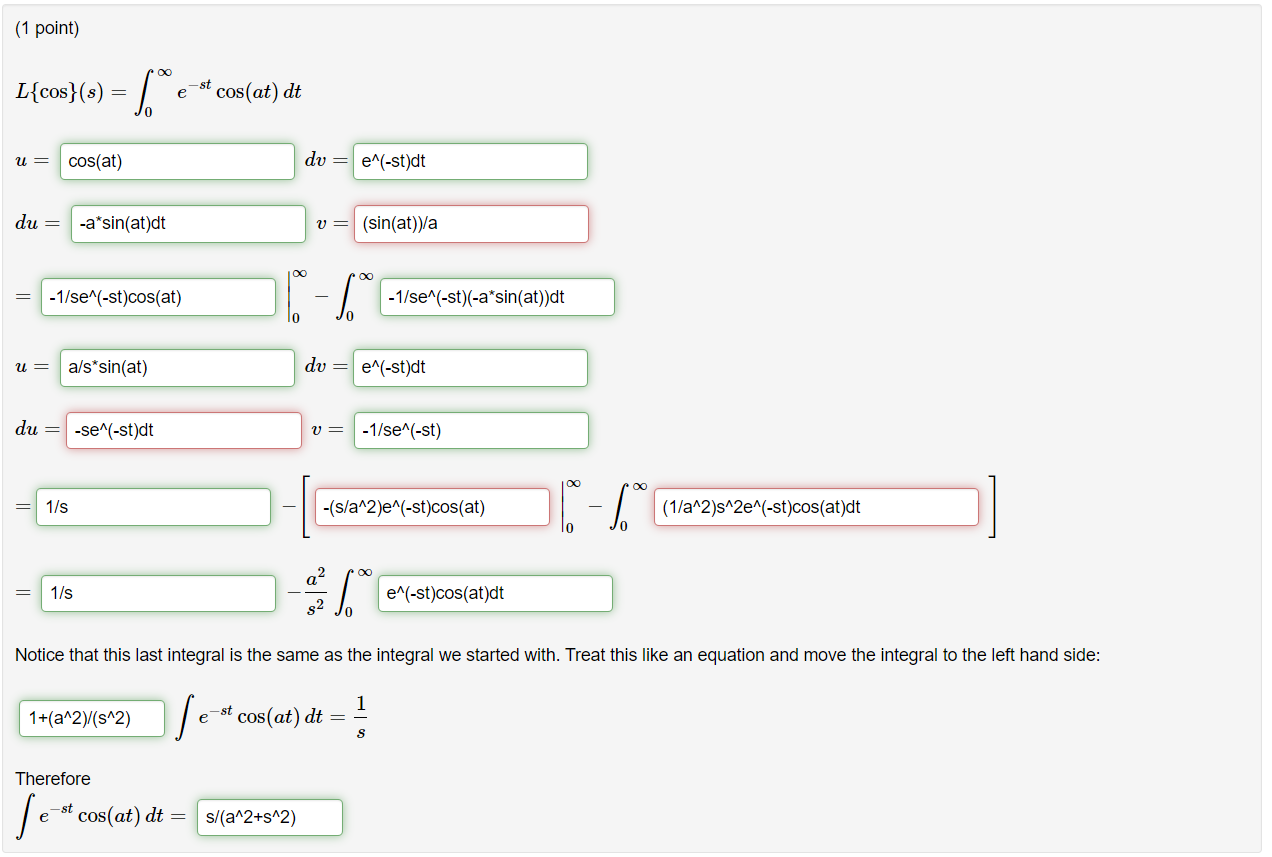Click the (1/a^2)s^2e^(-st)cos(at)dt integrand box
The height and width of the screenshot is (857, 1272).
816,507
